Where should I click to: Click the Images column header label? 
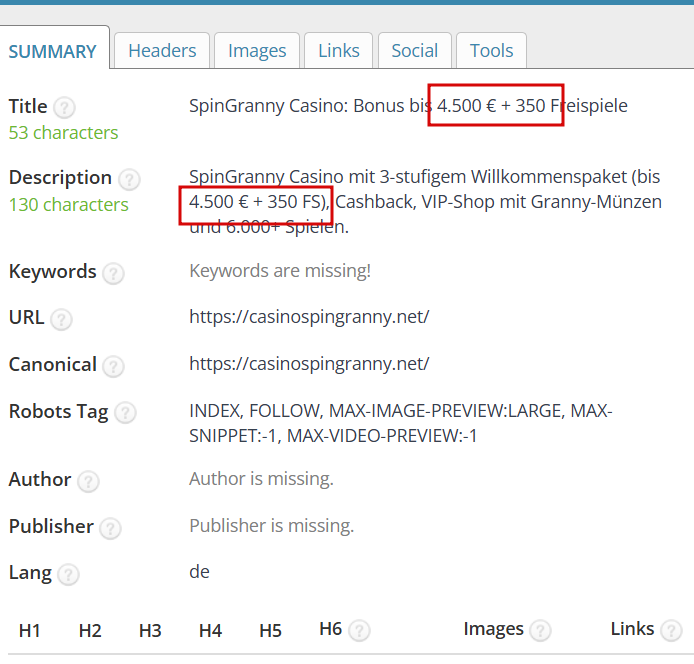point(494,629)
